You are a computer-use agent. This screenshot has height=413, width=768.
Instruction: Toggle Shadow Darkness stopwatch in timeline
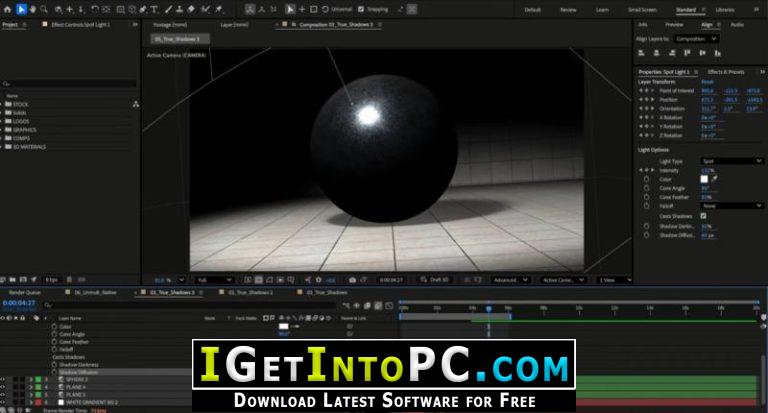pyautogui.click(x=54, y=364)
